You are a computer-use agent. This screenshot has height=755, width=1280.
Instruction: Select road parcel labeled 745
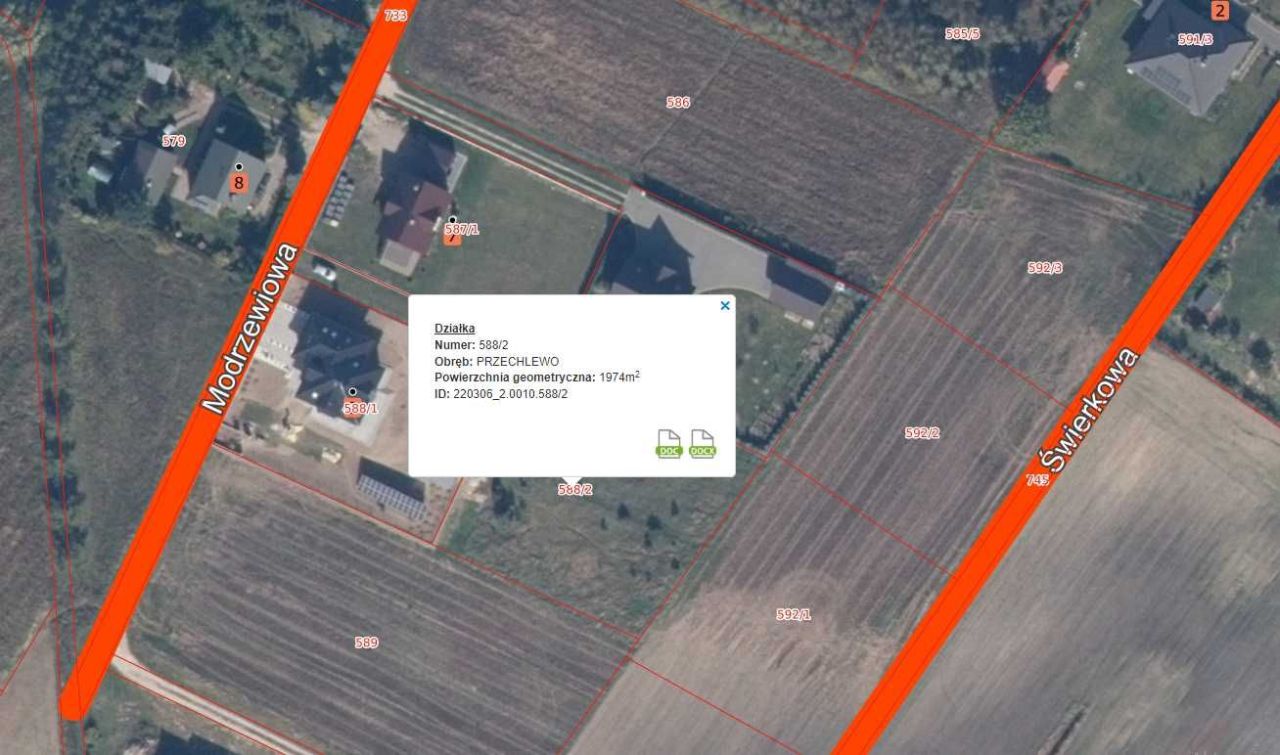pyautogui.click(x=1038, y=480)
